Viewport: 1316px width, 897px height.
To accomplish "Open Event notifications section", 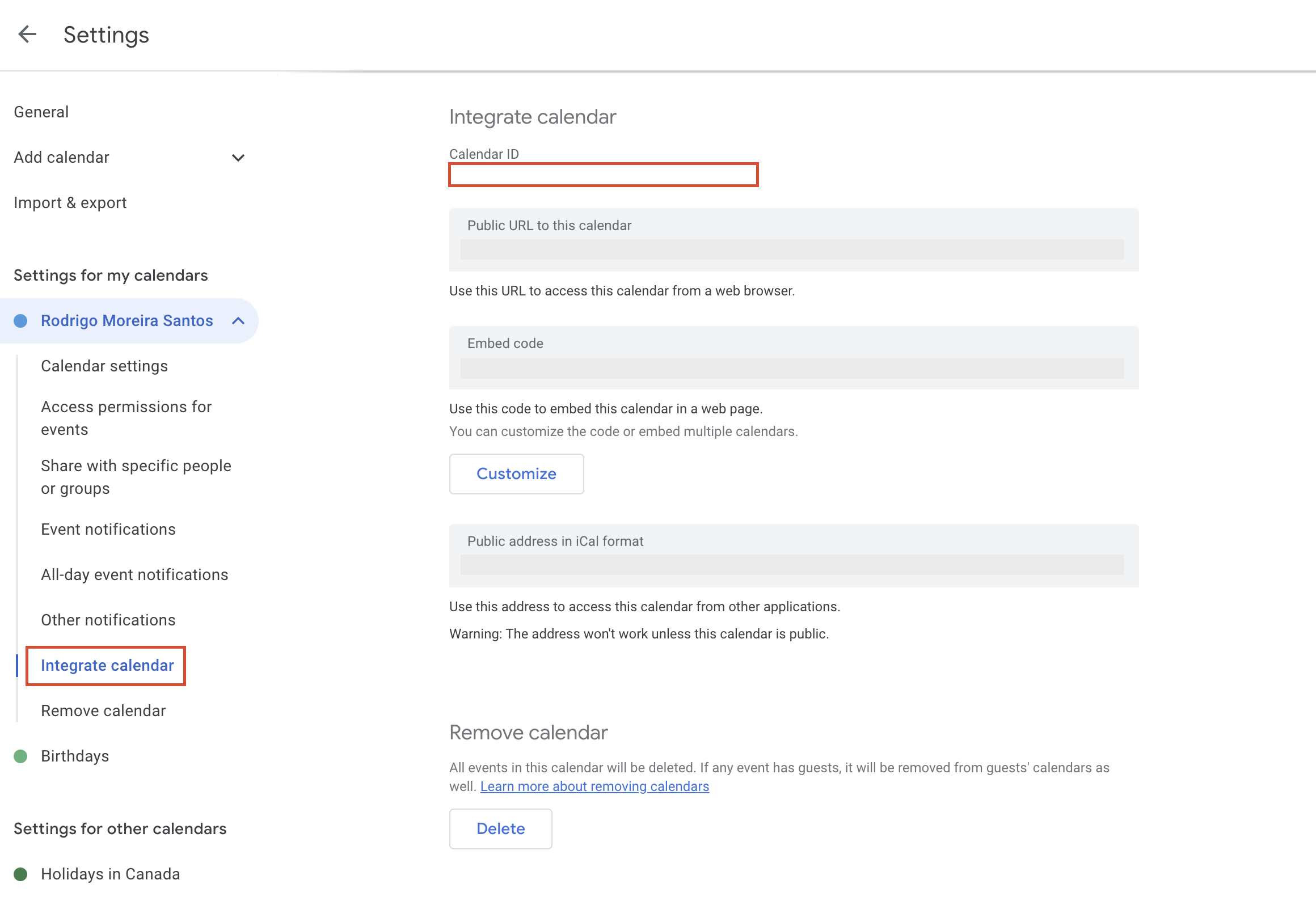I will (108, 530).
